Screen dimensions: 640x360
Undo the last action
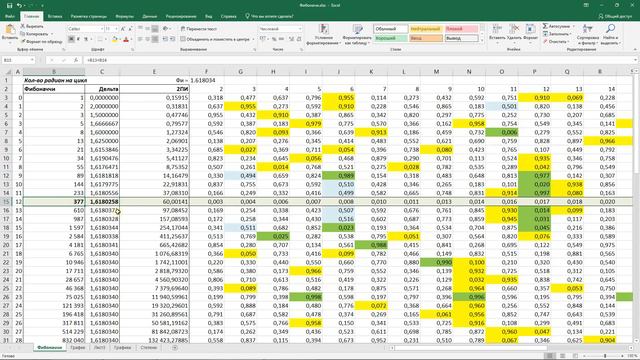[x=19, y=5]
